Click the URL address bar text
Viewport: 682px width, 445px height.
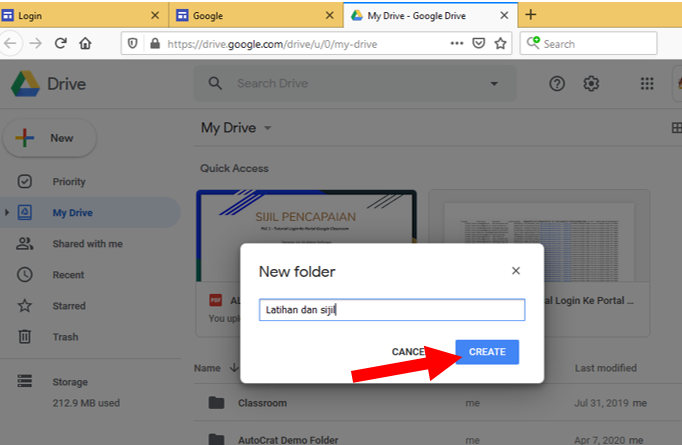[272, 44]
